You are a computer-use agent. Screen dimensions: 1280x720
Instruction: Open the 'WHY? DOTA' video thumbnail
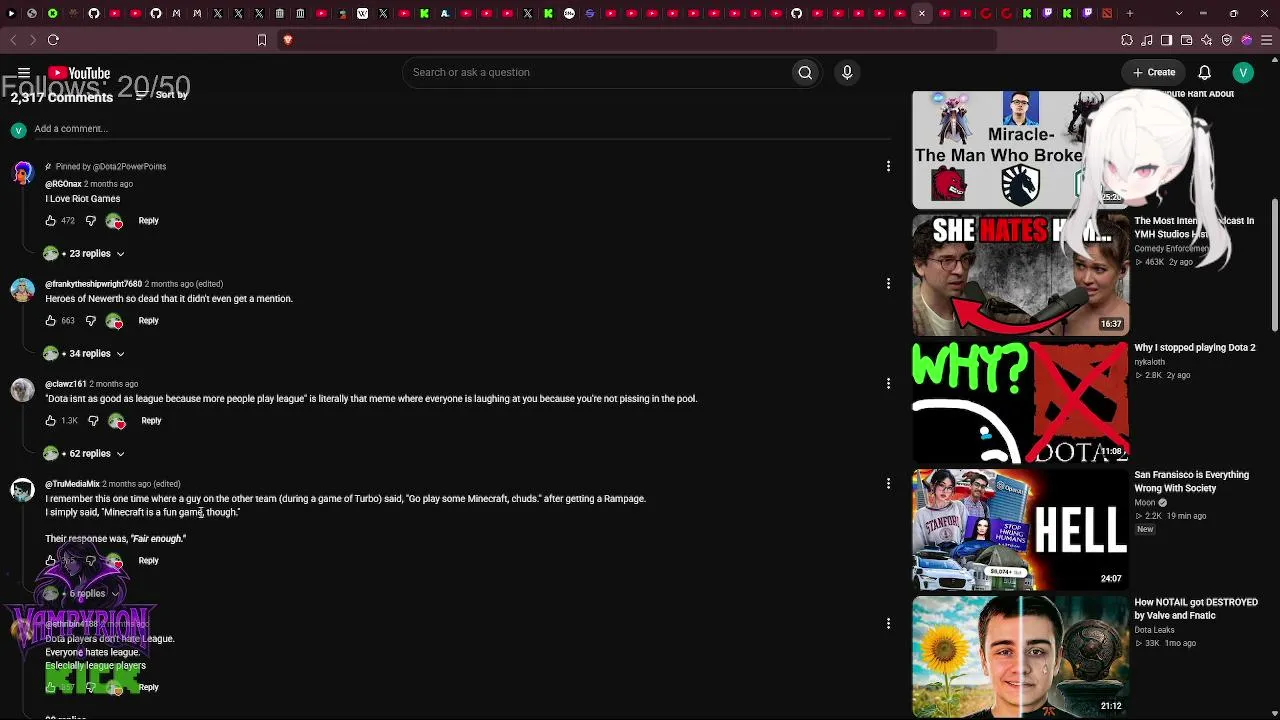point(1020,402)
